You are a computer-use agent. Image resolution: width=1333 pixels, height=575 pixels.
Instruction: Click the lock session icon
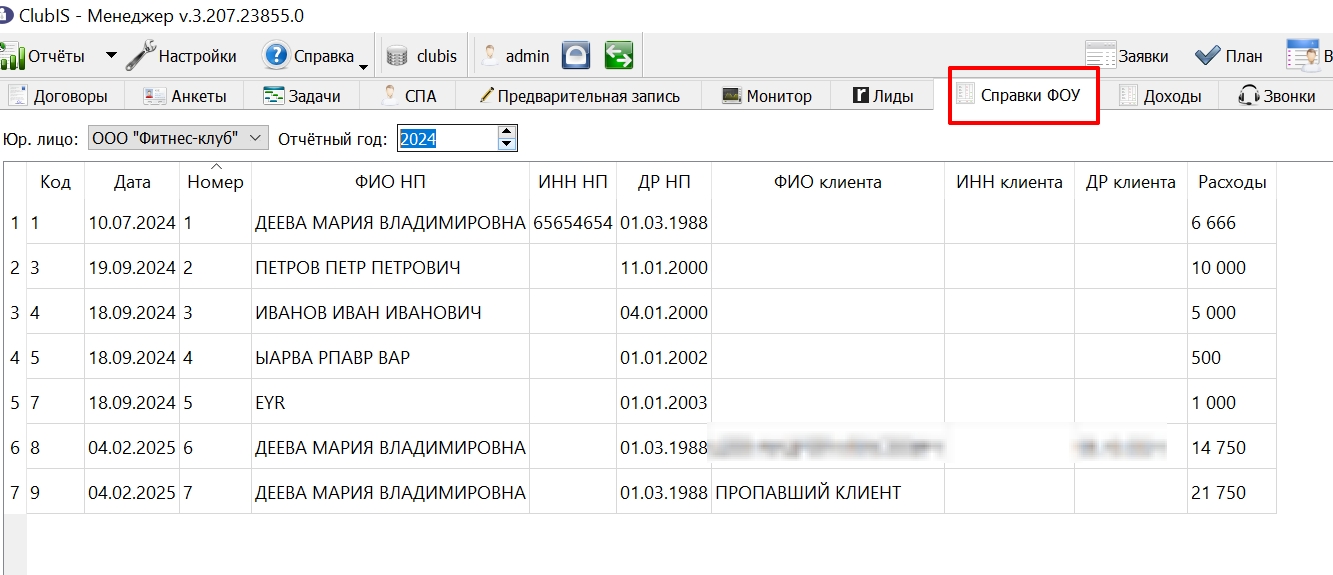[x=575, y=56]
